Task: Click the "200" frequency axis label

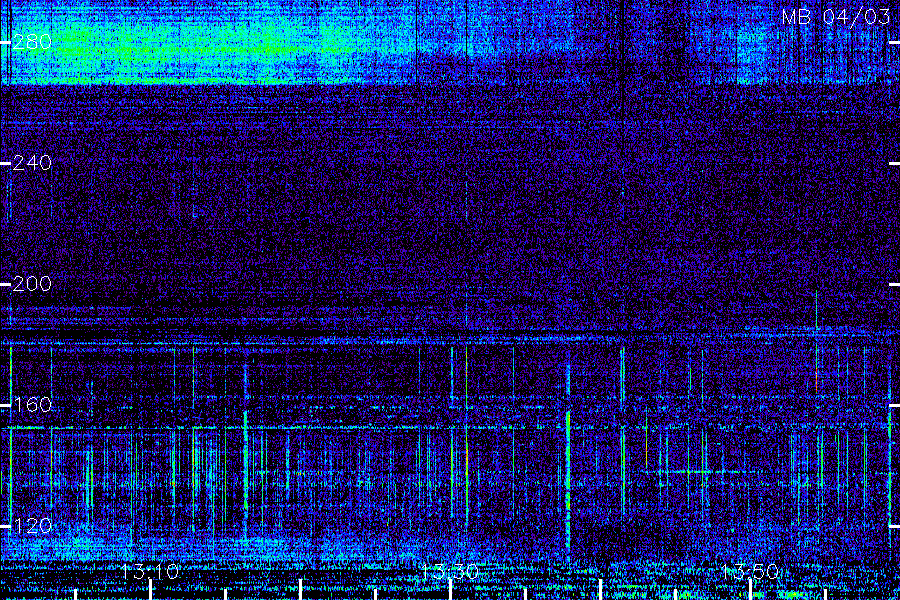Action: pos(32,284)
